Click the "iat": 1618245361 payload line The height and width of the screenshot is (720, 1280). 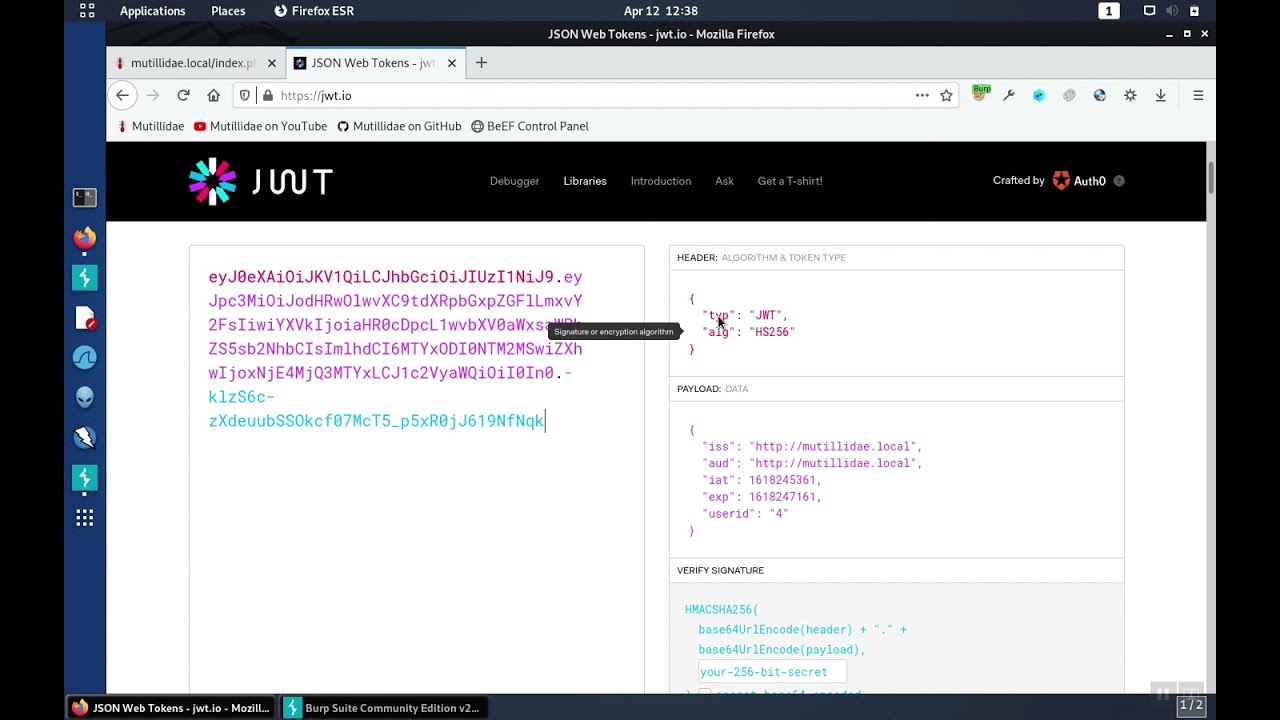(762, 480)
